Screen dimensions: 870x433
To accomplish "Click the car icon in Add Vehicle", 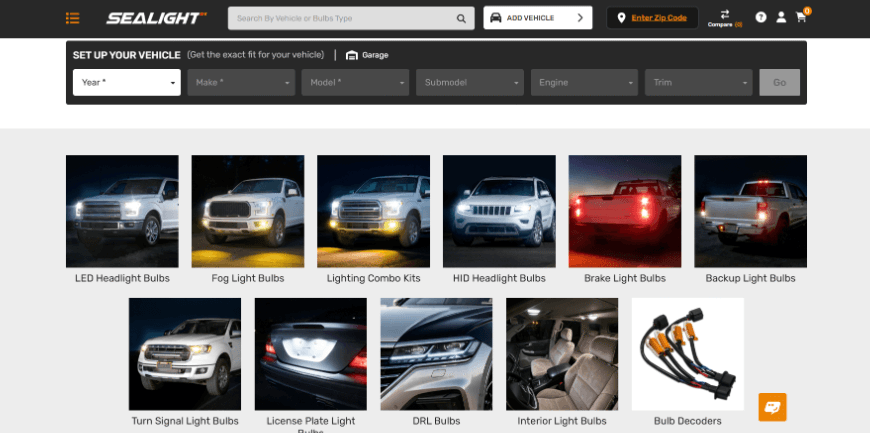I will tap(496, 18).
